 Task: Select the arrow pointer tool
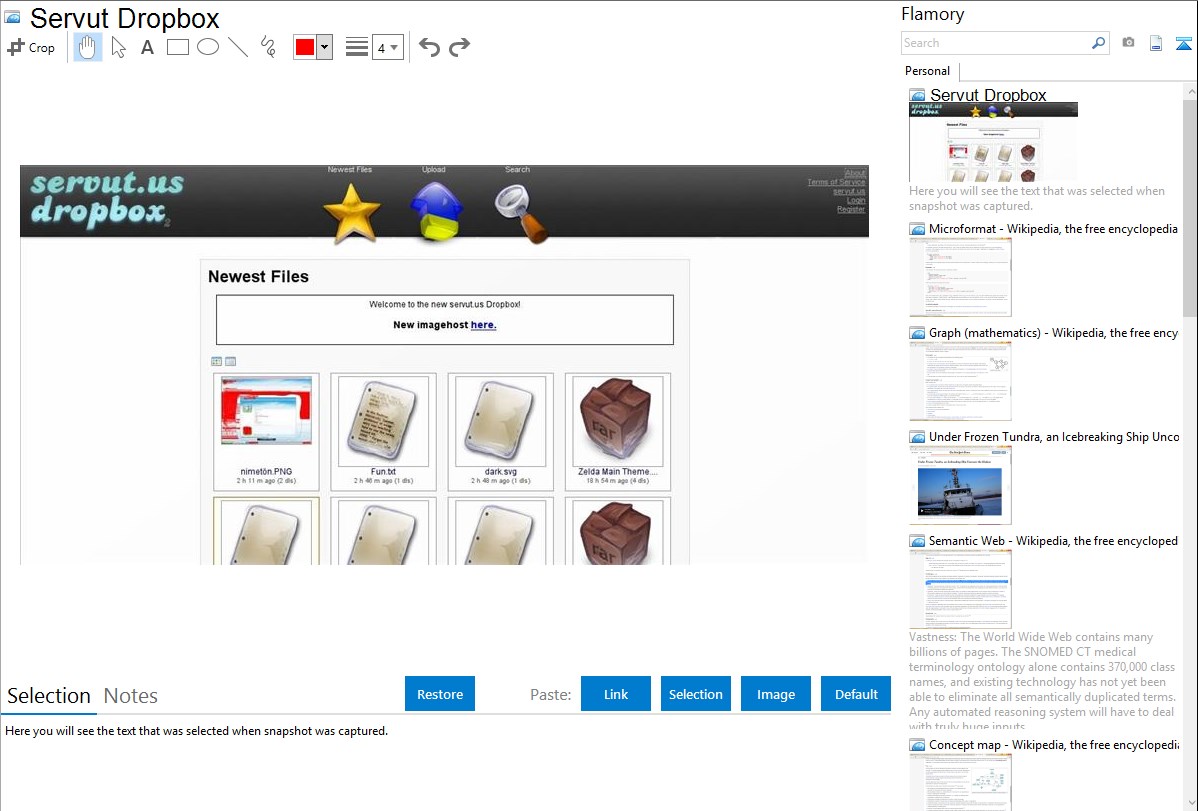coord(118,47)
